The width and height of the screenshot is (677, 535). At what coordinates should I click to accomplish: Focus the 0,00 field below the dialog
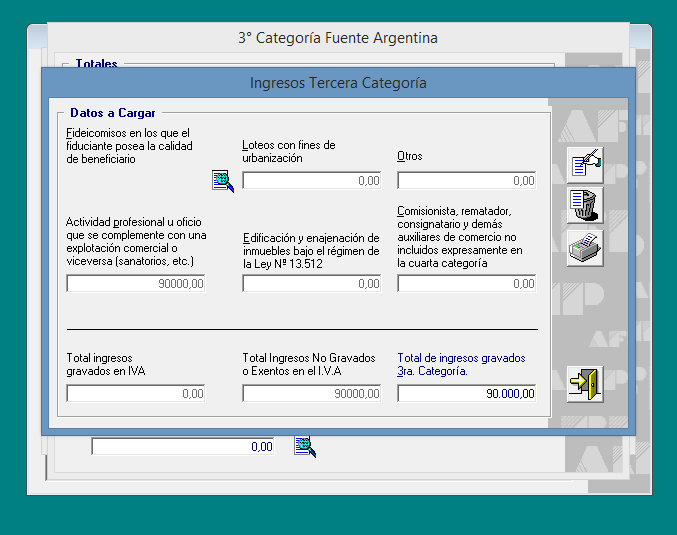pos(183,447)
